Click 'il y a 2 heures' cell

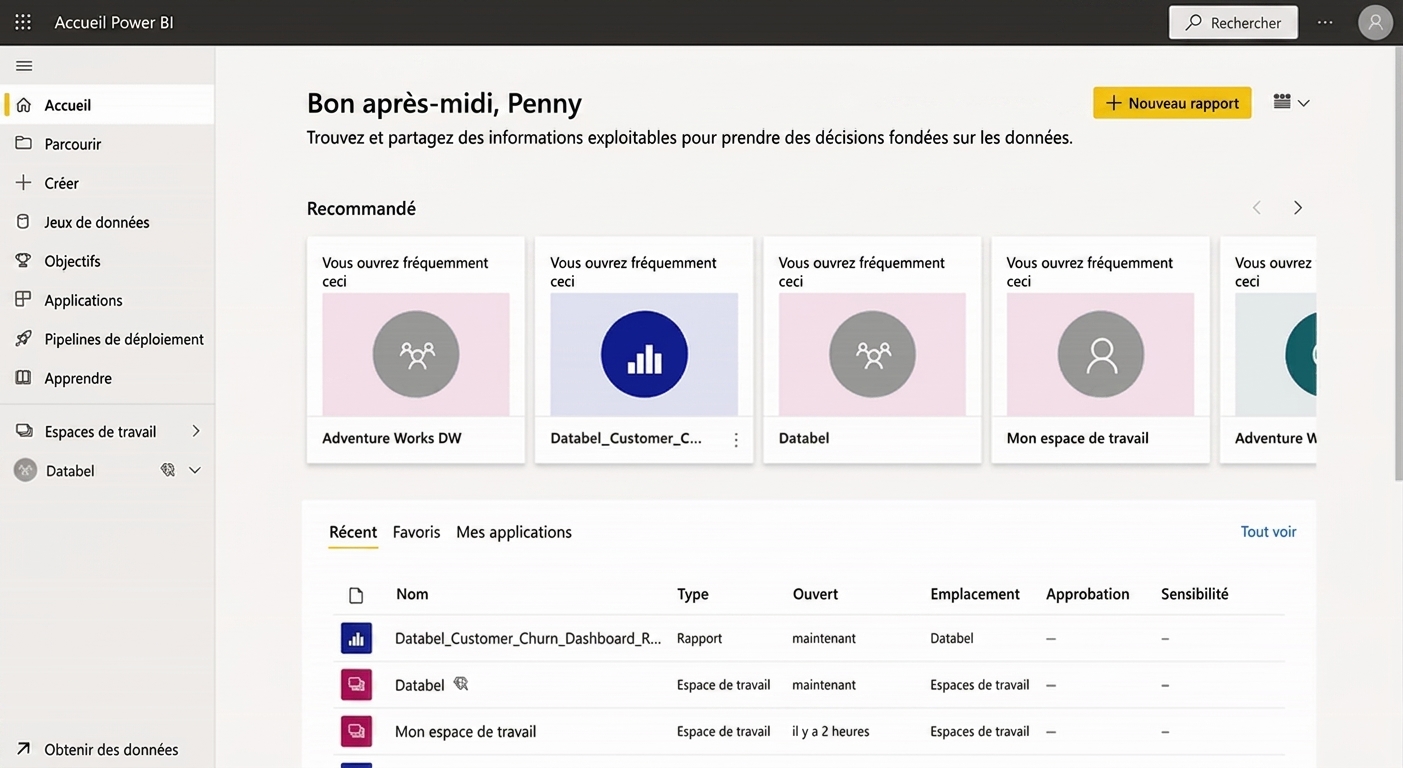click(x=831, y=731)
